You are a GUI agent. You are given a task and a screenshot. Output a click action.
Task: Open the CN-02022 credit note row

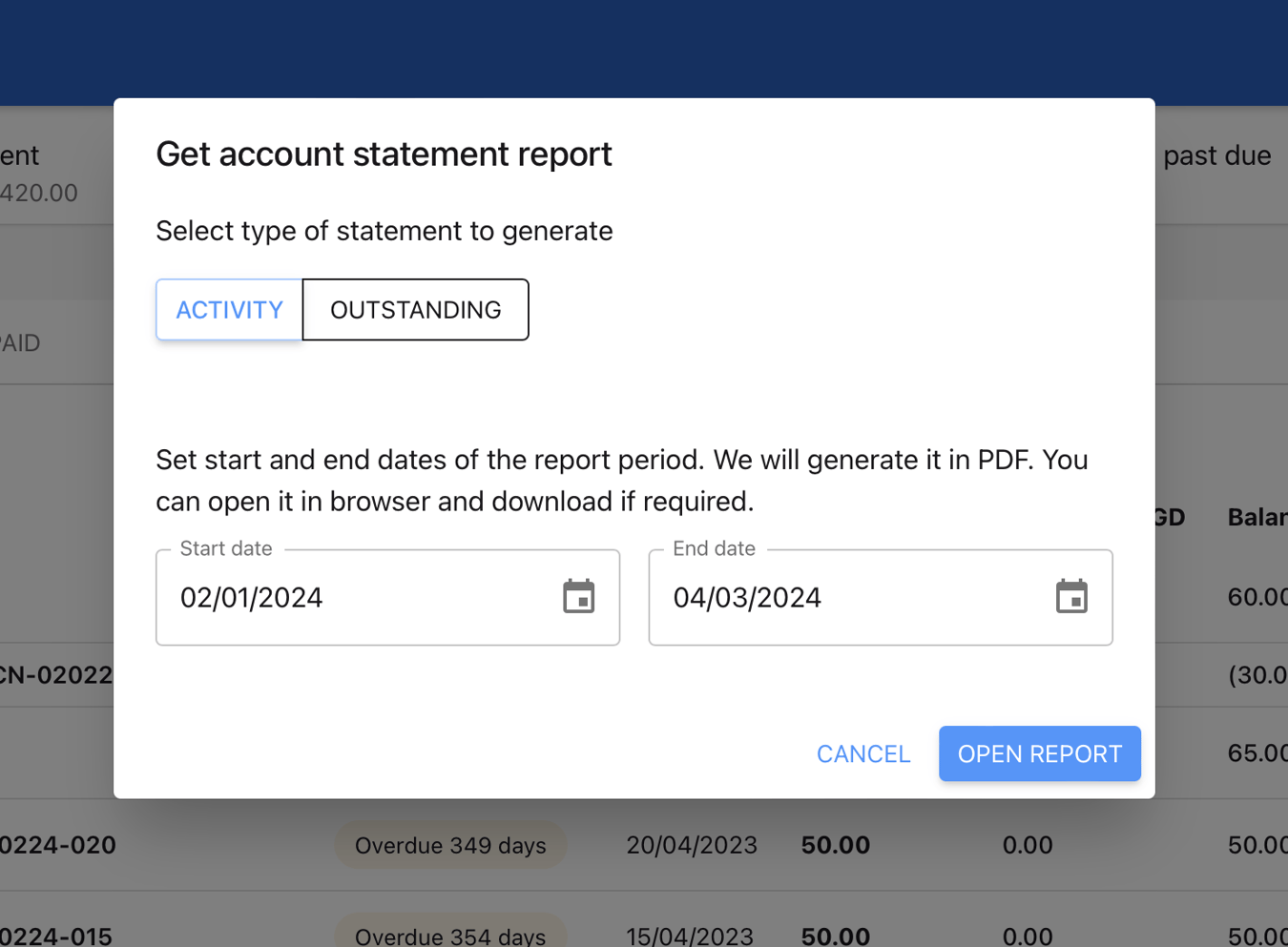point(55,674)
